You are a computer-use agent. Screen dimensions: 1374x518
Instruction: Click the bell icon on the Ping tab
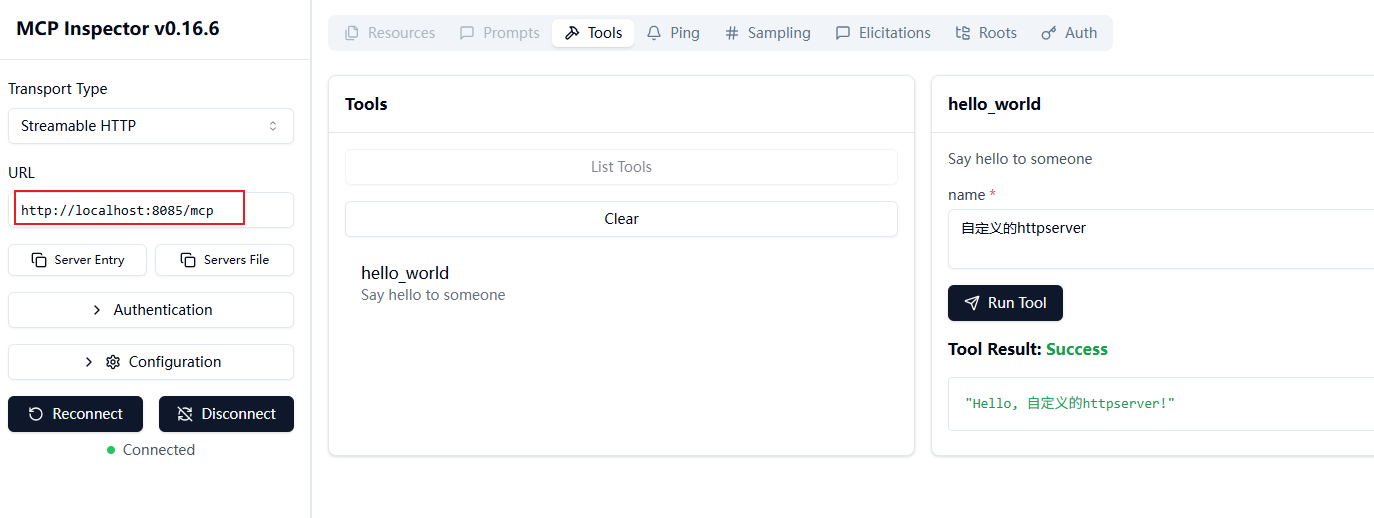[x=654, y=33]
